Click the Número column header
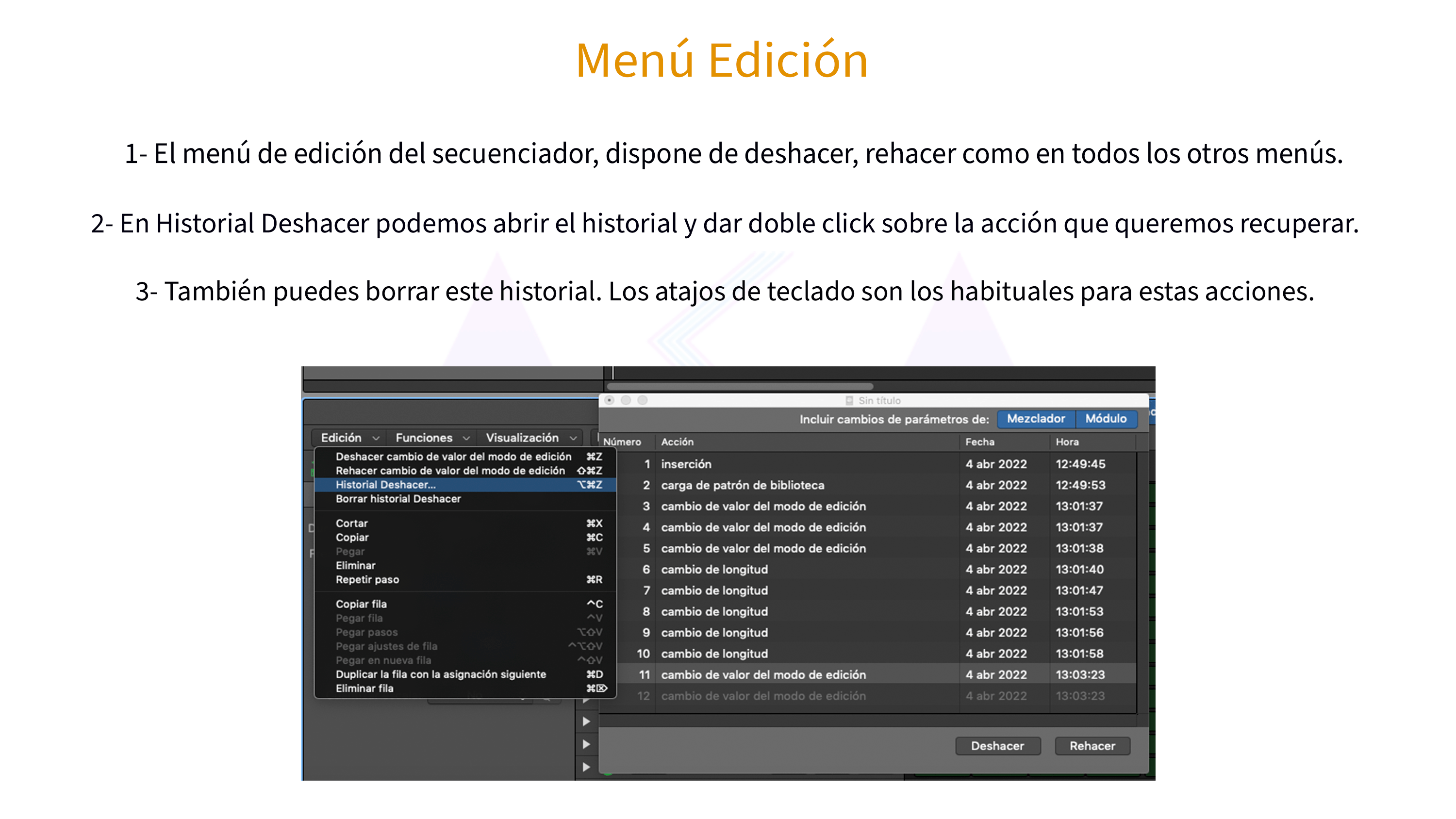The width and height of the screenshot is (1456, 819). point(626,442)
